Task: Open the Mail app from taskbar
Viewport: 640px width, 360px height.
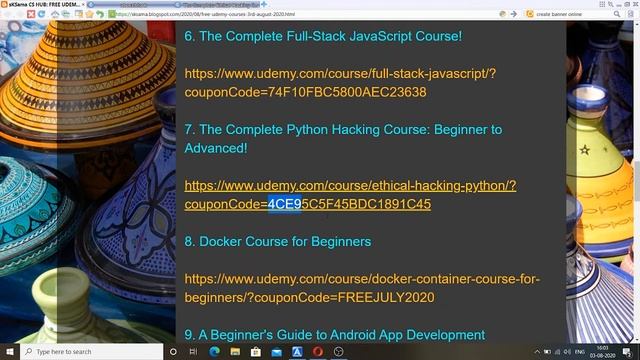Action: pyautogui.click(x=276, y=351)
